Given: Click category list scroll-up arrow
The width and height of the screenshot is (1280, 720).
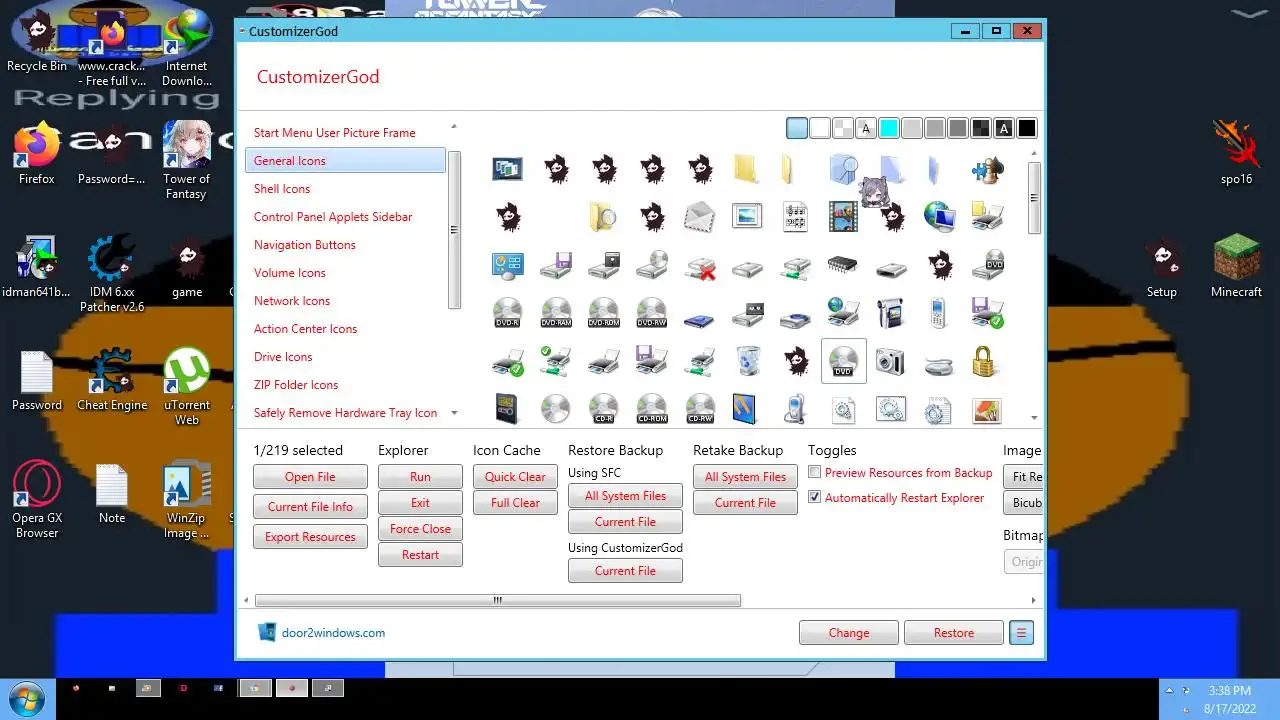Looking at the screenshot, I should pyautogui.click(x=454, y=127).
